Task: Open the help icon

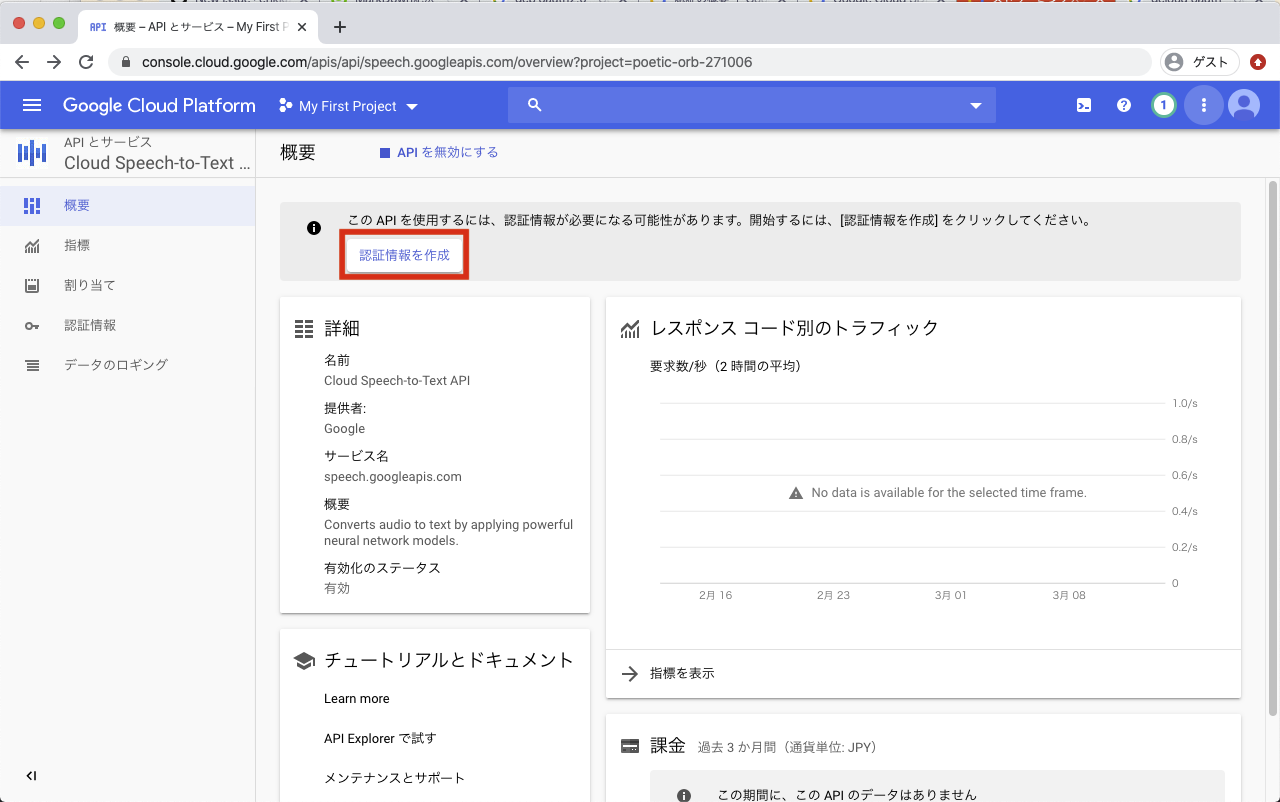Action: tap(1123, 105)
